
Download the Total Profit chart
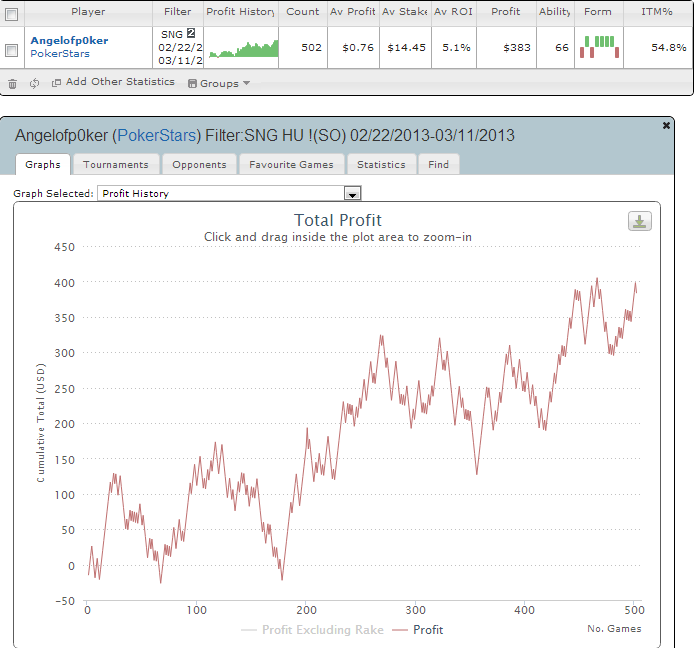(x=640, y=221)
